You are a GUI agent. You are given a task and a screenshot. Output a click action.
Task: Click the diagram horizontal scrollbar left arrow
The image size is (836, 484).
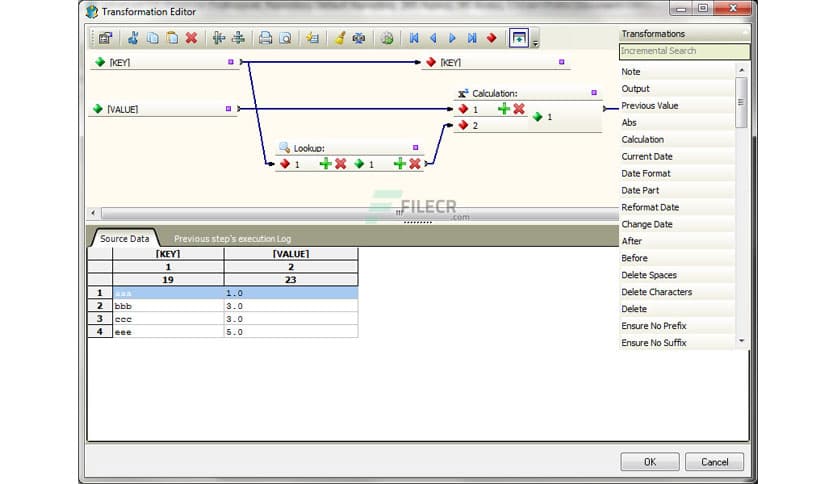click(x=93, y=213)
